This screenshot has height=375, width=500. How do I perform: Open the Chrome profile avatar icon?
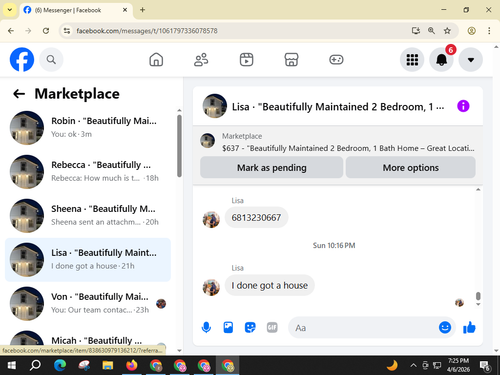point(471,31)
